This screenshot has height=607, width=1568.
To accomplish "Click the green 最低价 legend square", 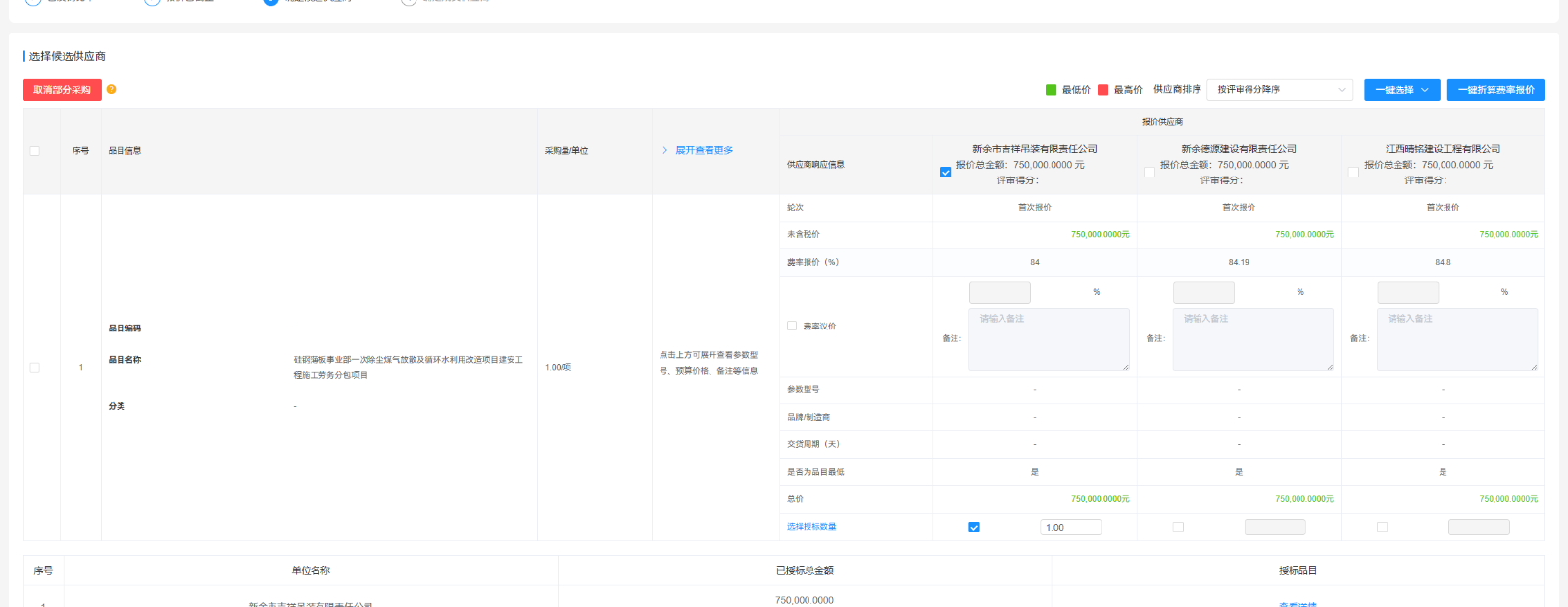I will coord(1051,90).
